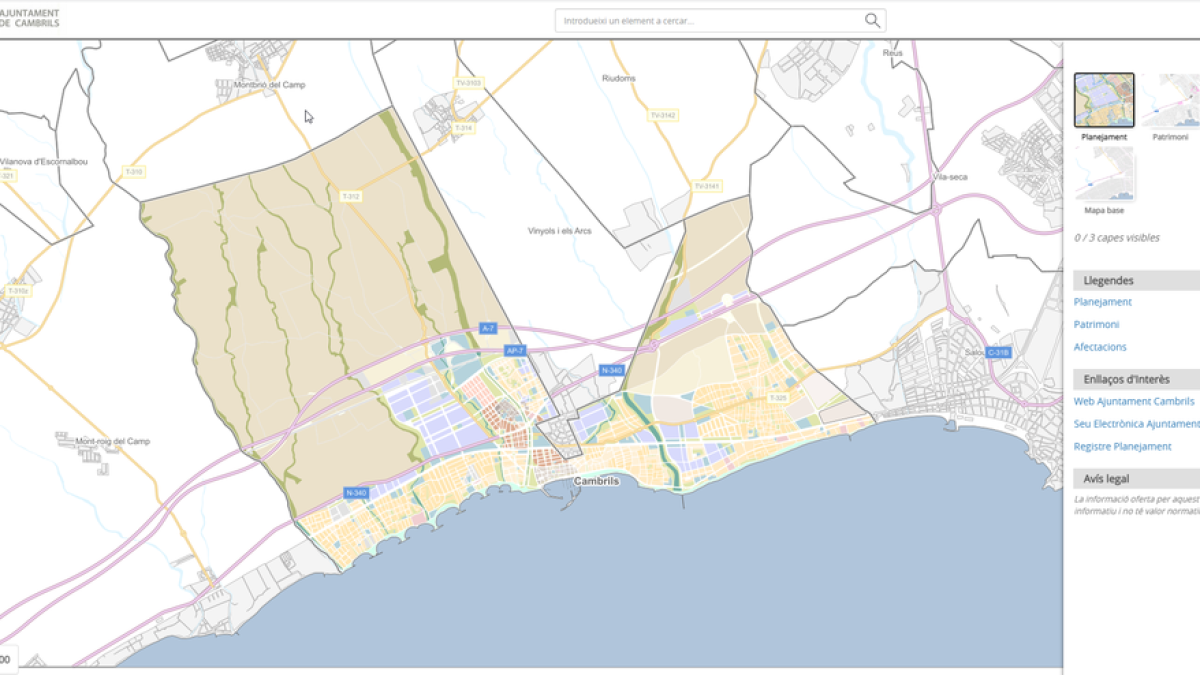Toggle the Planejament layer thumbnail
The width and height of the screenshot is (1200, 675).
[x=1103, y=98]
